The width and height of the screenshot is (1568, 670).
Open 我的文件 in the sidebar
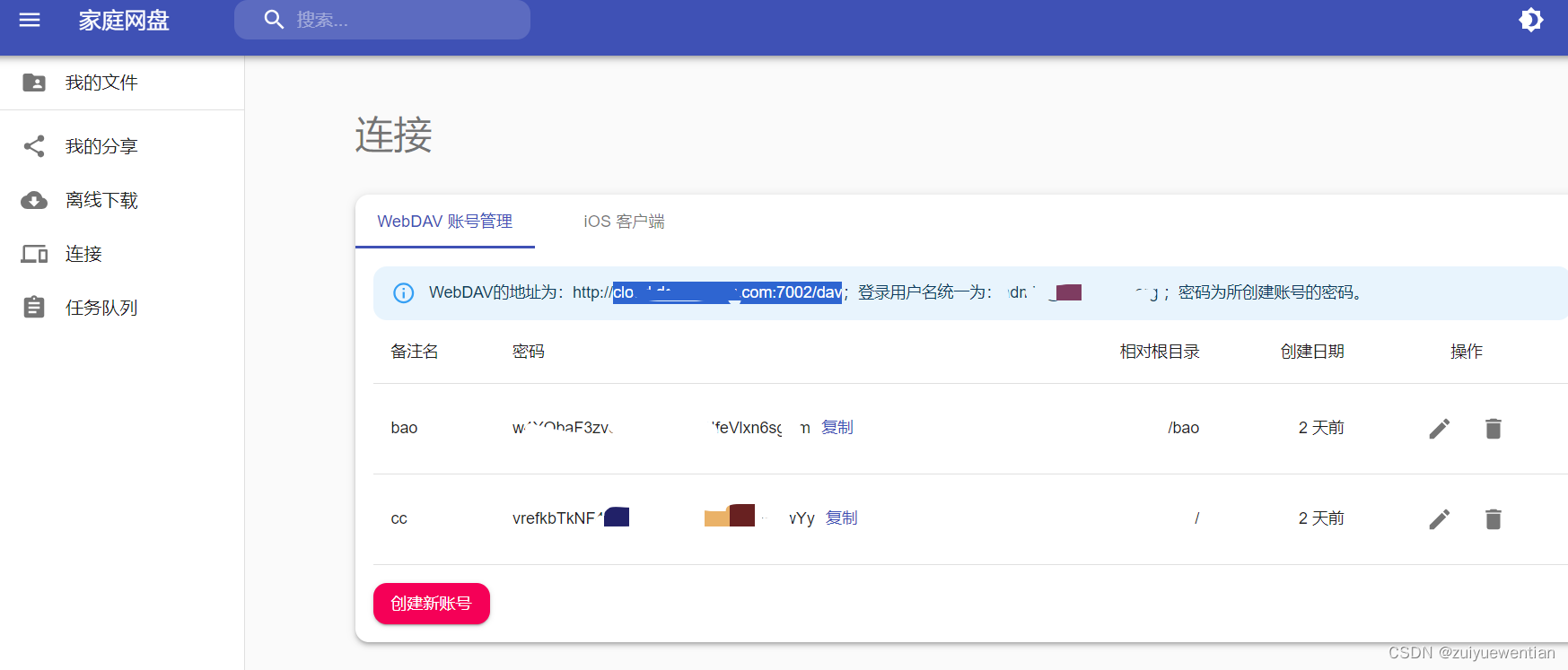122,83
